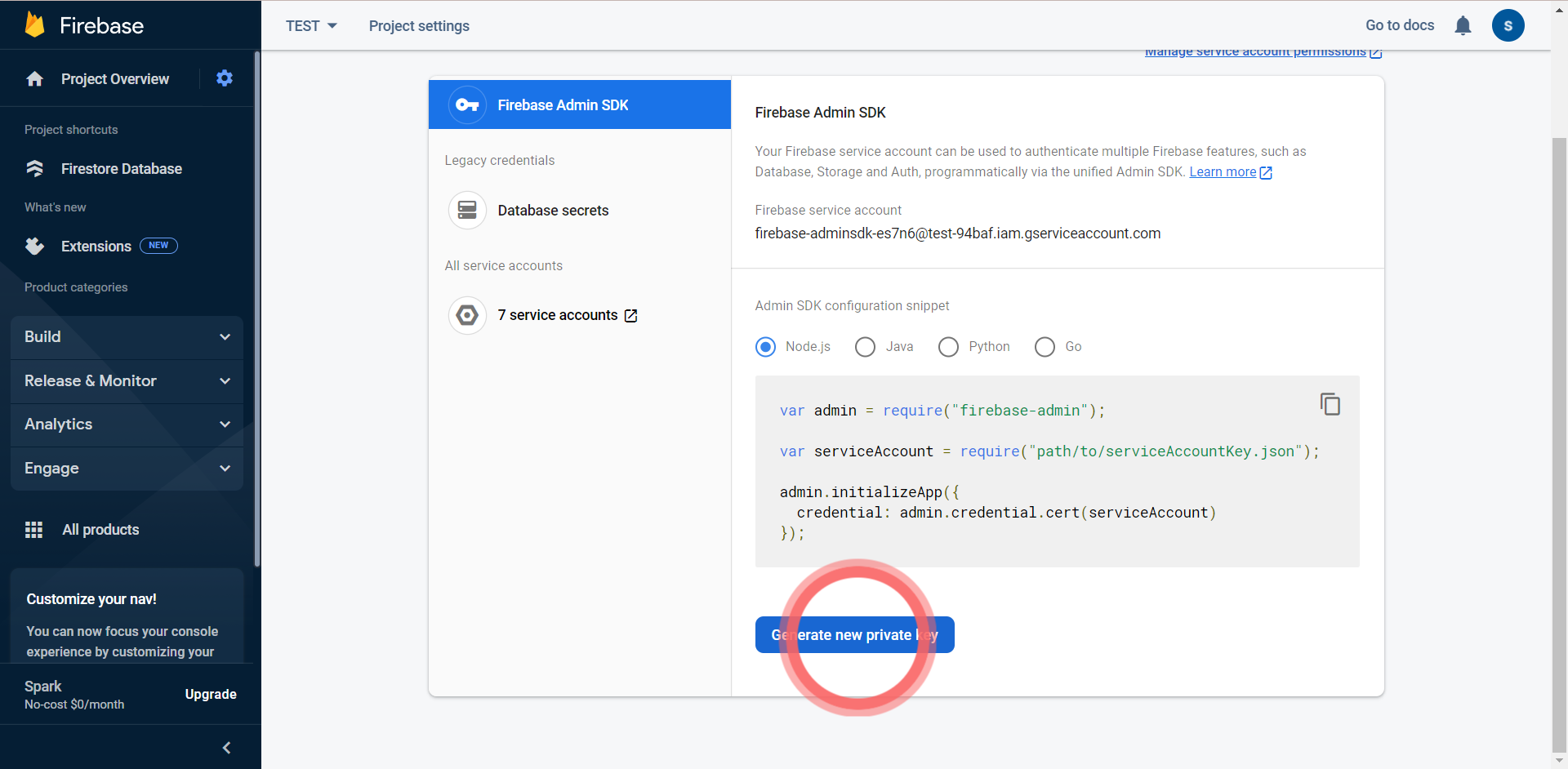Open Manage service account permissions link

(x=1263, y=53)
